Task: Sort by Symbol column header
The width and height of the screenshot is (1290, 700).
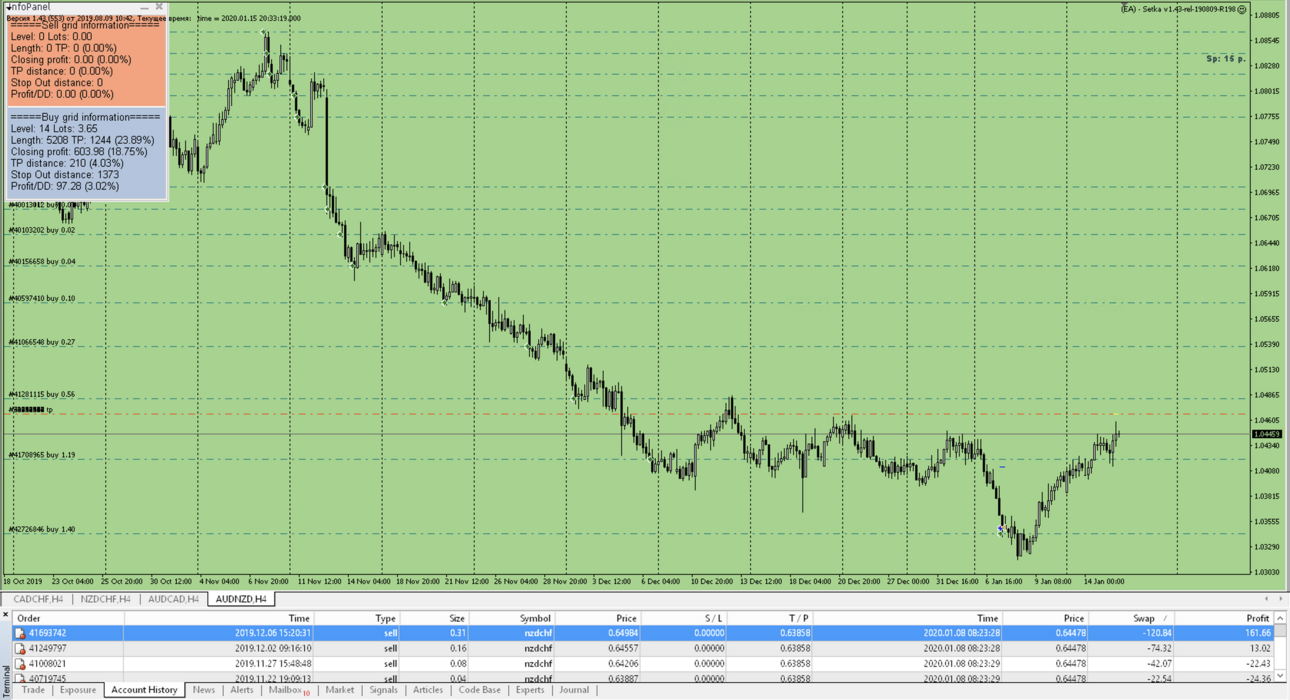Action: tap(512, 618)
